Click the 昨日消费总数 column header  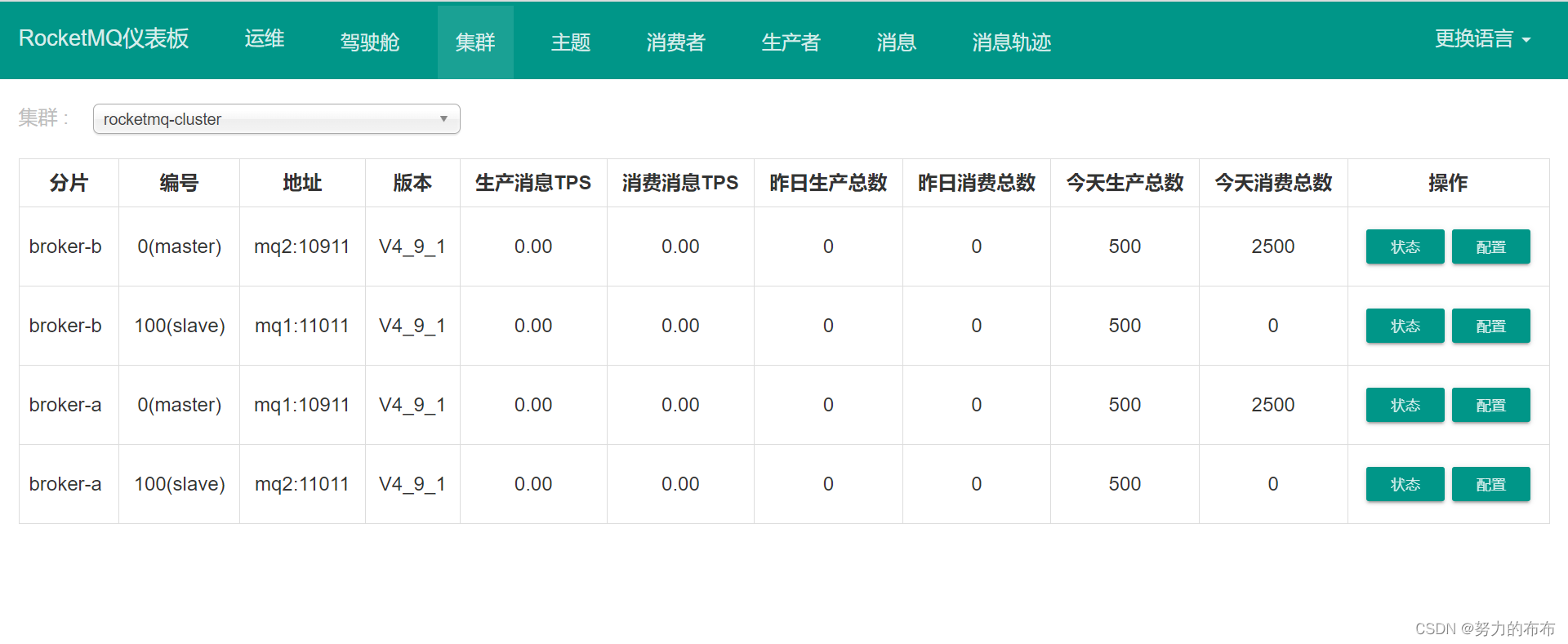977,183
